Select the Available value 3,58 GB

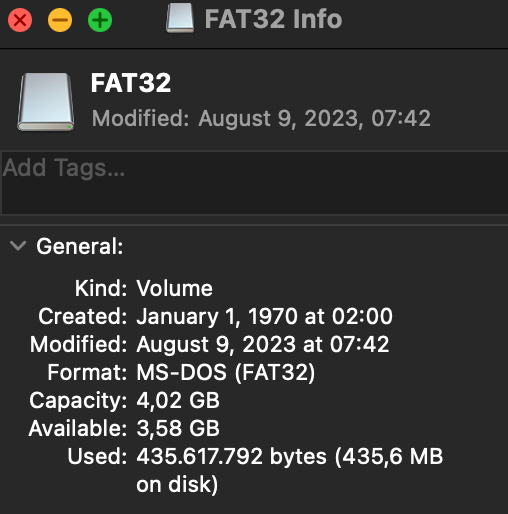(178, 428)
